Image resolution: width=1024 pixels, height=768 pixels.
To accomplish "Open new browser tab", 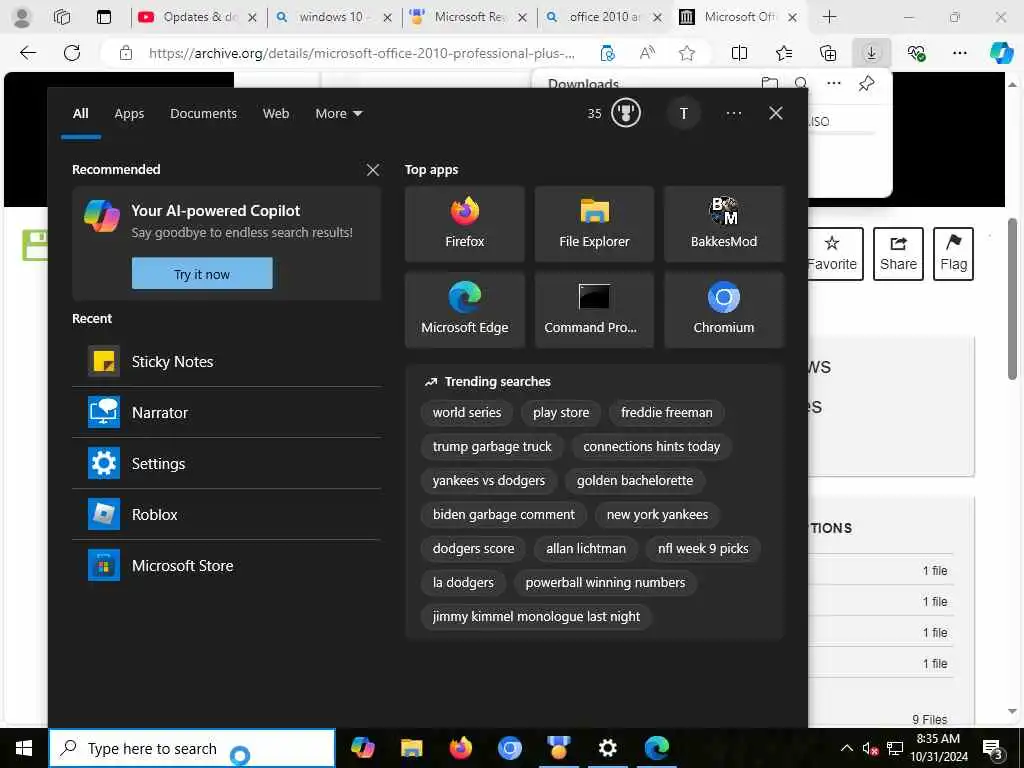I will click(829, 17).
